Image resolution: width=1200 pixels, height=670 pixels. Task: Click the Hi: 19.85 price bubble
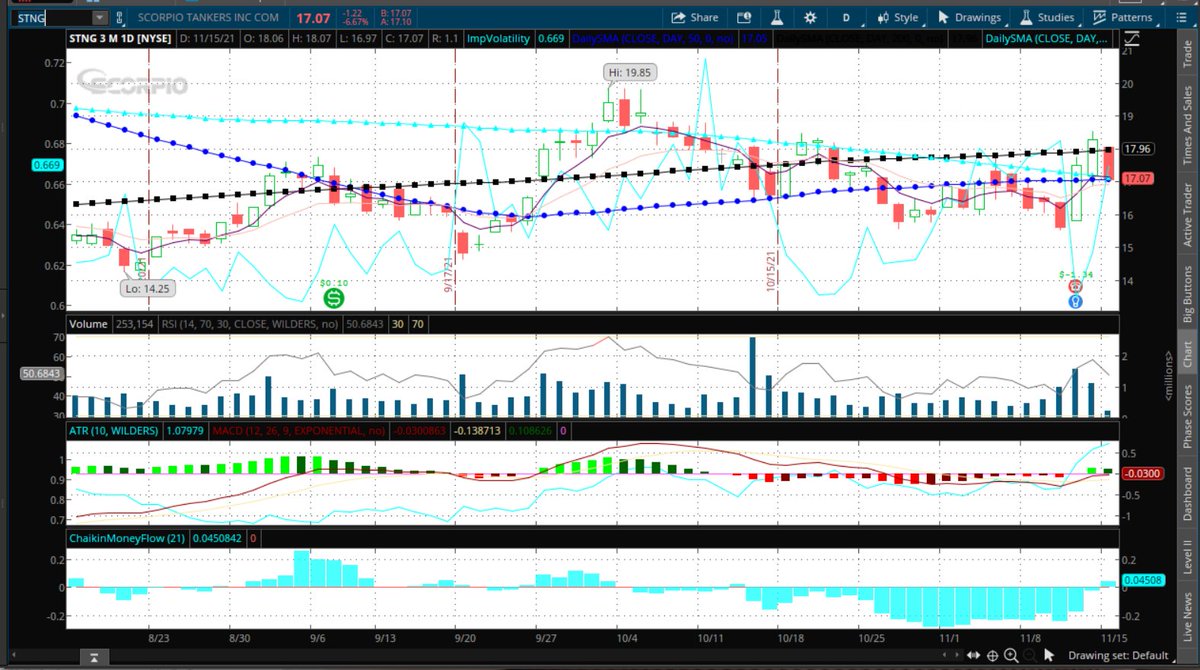click(630, 73)
